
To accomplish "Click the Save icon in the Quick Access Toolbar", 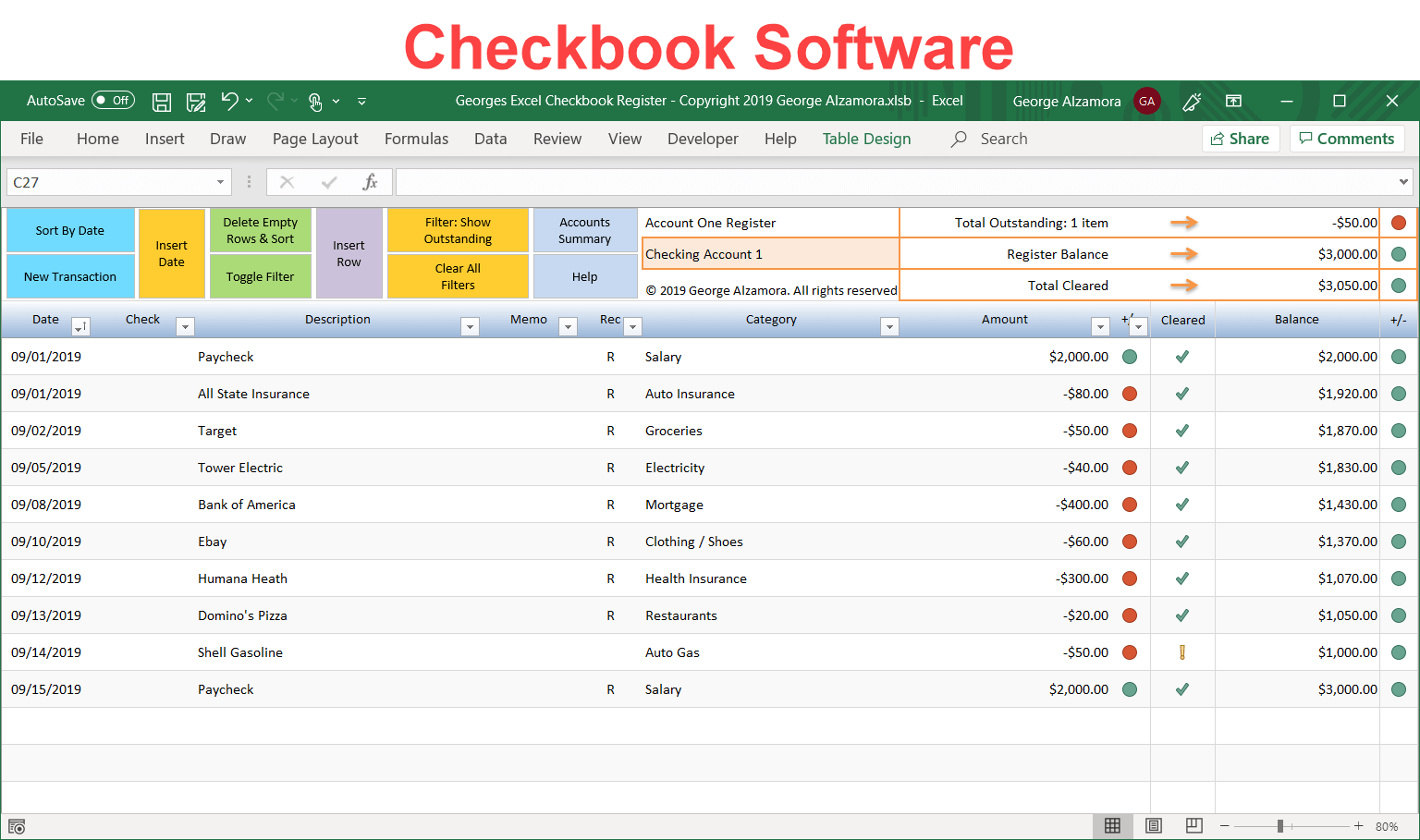I will coord(161,102).
